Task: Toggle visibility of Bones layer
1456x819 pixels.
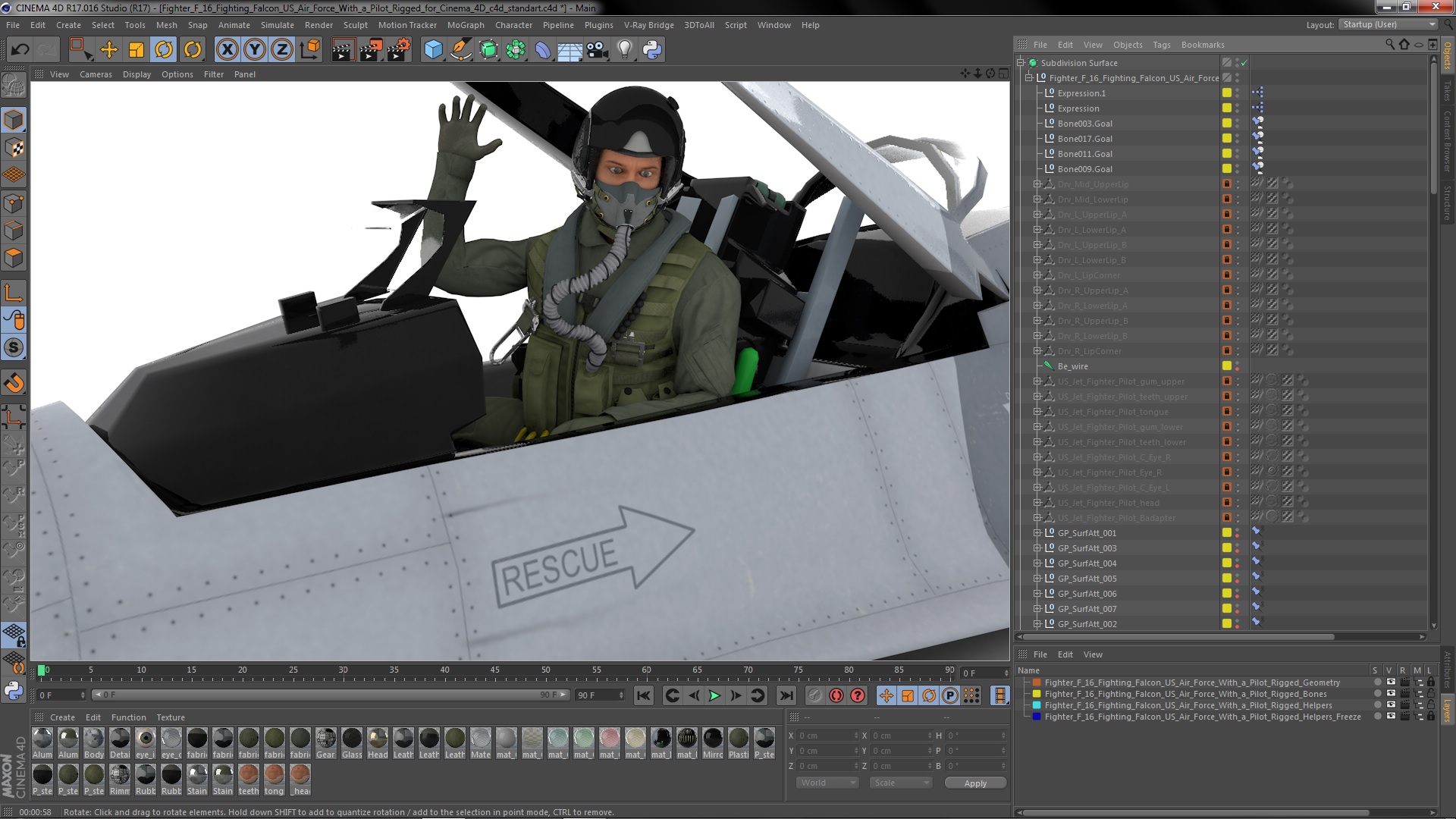Action: [x=1391, y=694]
